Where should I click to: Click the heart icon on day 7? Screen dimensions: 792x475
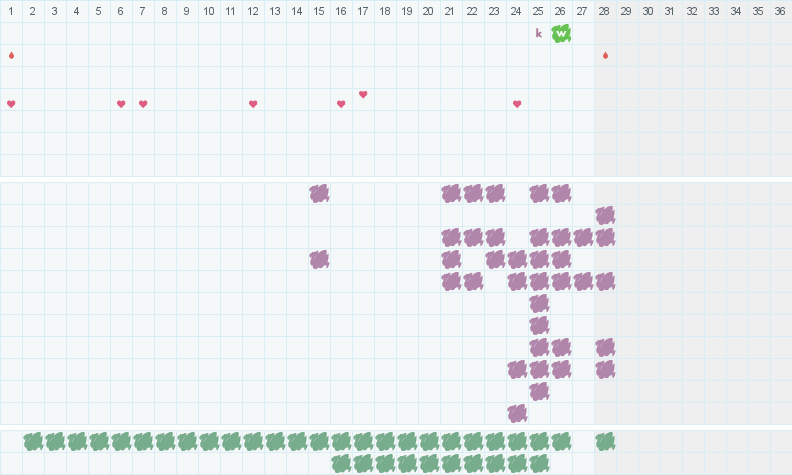coord(143,104)
